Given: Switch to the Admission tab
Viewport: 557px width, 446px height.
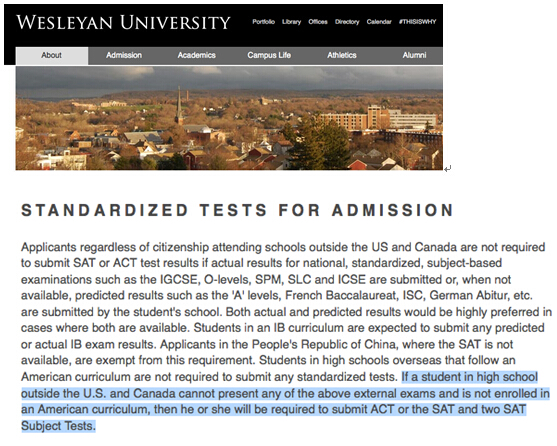Looking at the screenshot, I should (x=124, y=55).
